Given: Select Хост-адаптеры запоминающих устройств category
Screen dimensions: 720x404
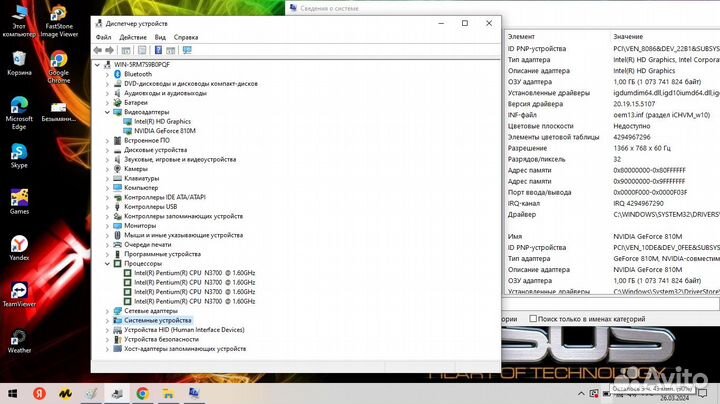Looking at the screenshot, I should point(185,348).
